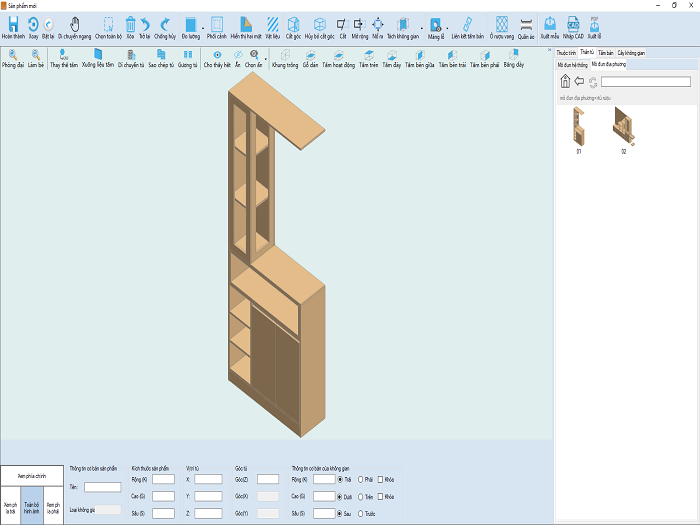
Task: Click the Xóa trash can icon
Action: click(x=130, y=28)
